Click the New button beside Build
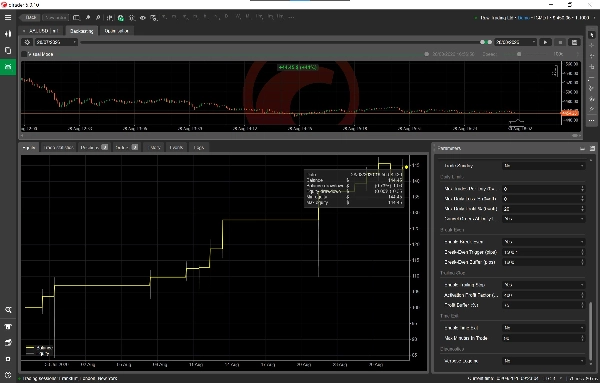Image resolution: width=600 pixels, height=383 pixels. point(55,18)
